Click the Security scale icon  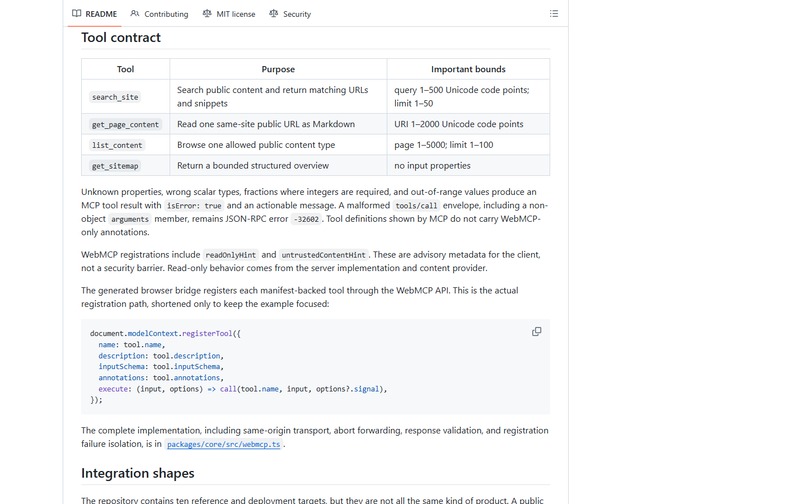pos(273,13)
